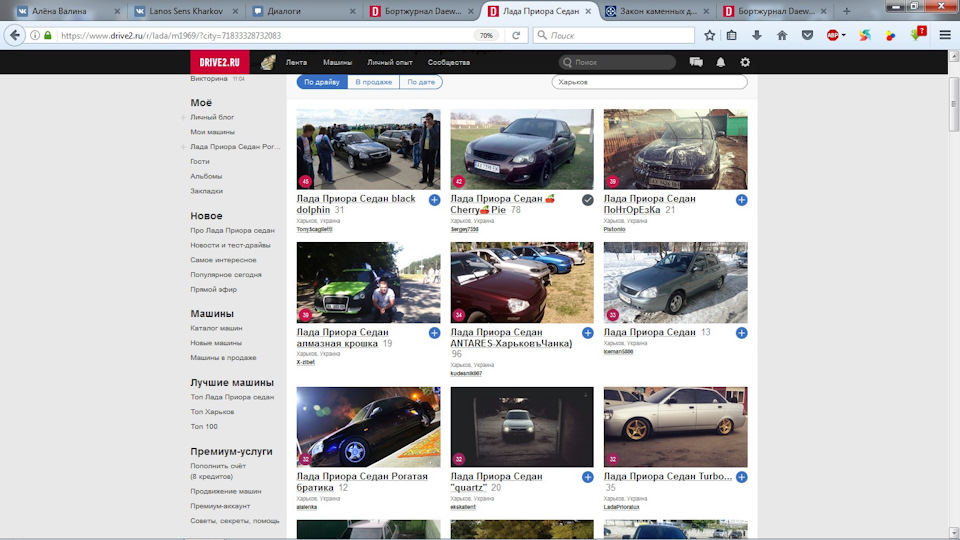Open the colorful pinwheel extension icon
960x540 pixels.
click(x=864, y=36)
